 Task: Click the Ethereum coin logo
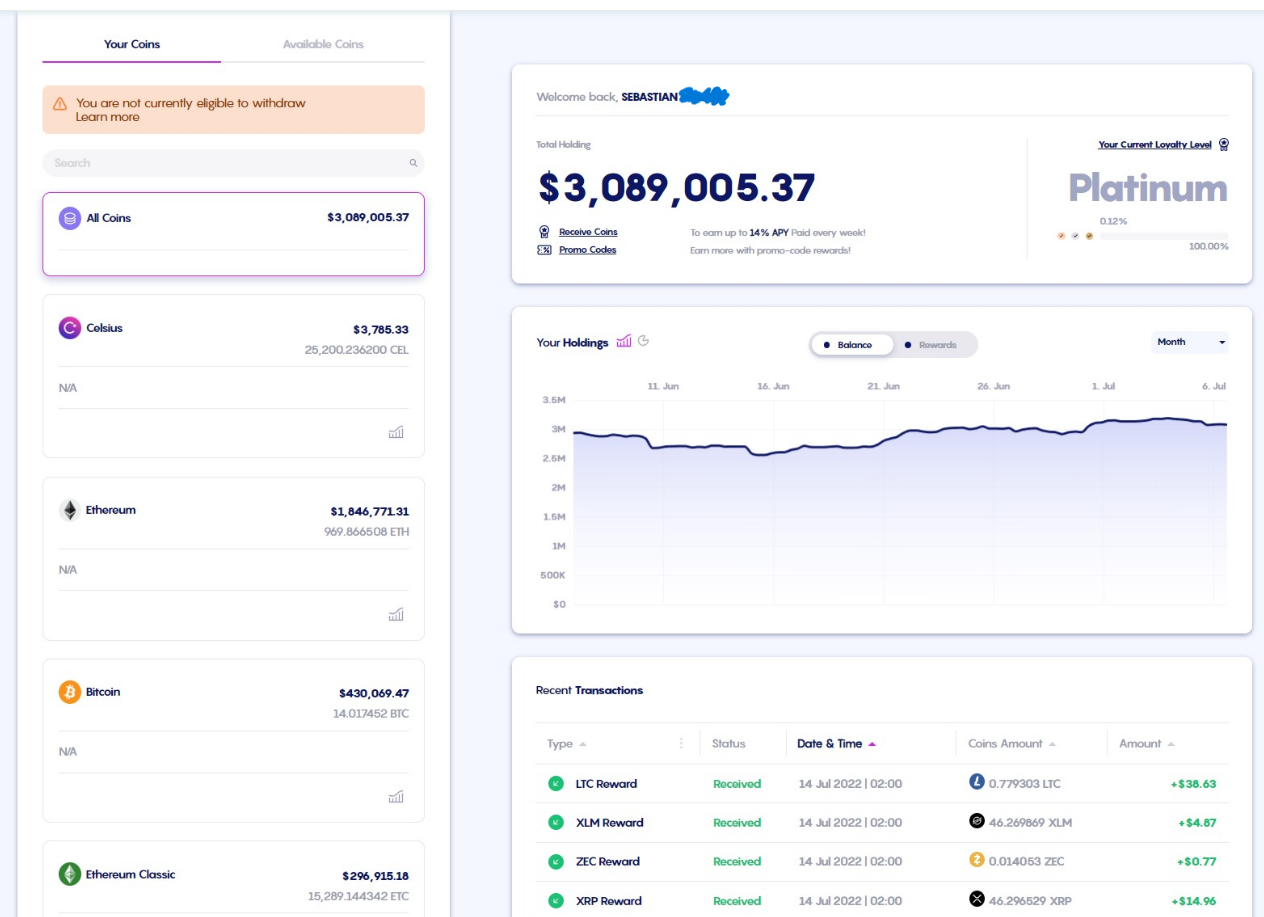pyautogui.click(x=70, y=510)
